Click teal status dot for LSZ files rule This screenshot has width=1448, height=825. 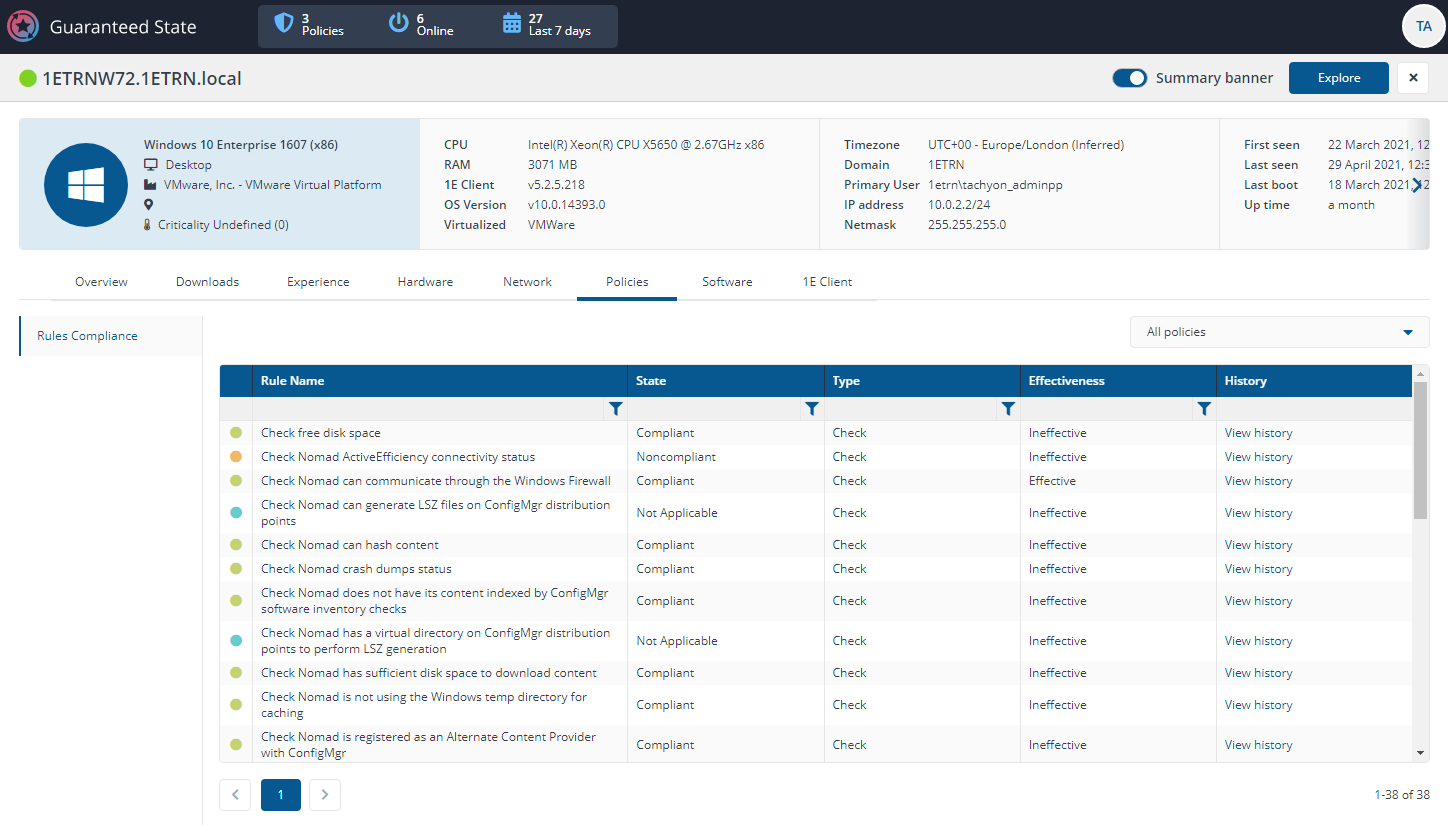click(x=236, y=513)
